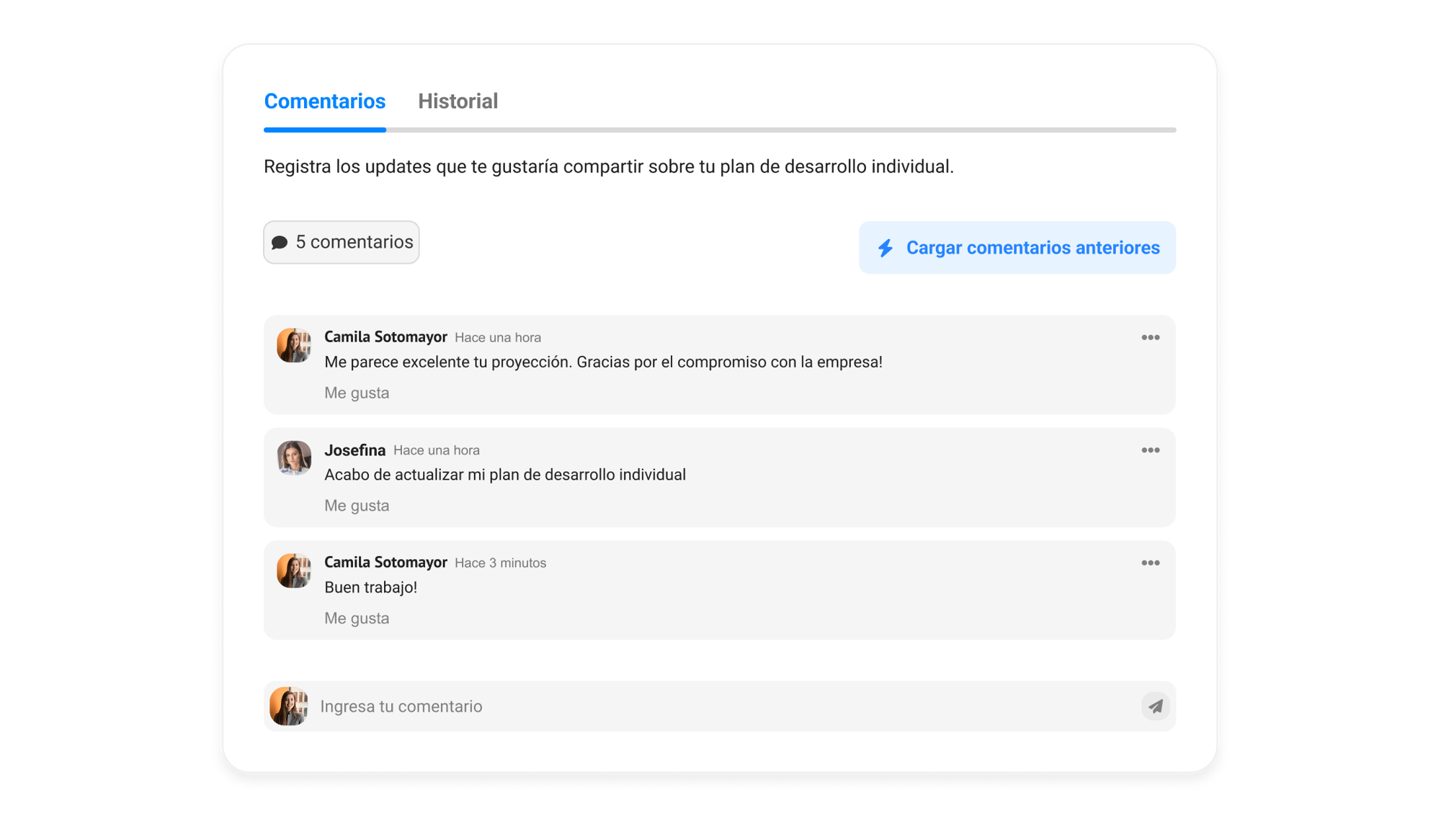
Task: Click the '5 comentarios' counter button
Action: coord(342,242)
